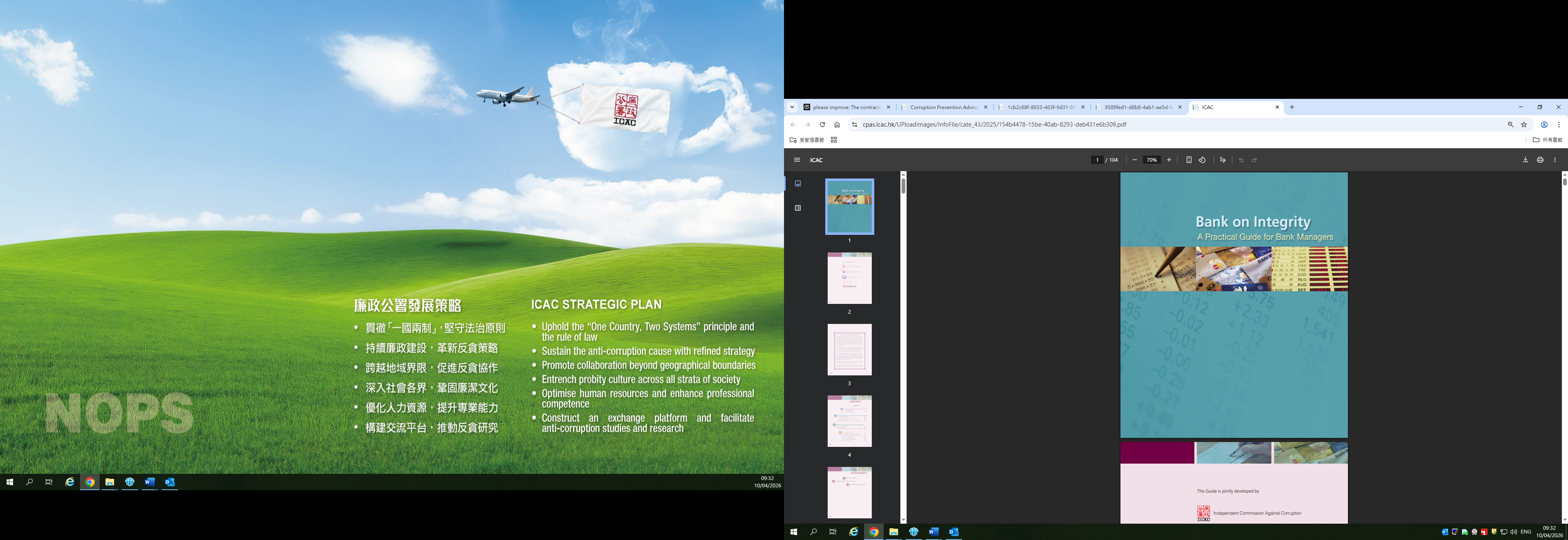The height and width of the screenshot is (540, 1568).
Task: Open the Chrome tab search dropdown
Action: pos(792,107)
